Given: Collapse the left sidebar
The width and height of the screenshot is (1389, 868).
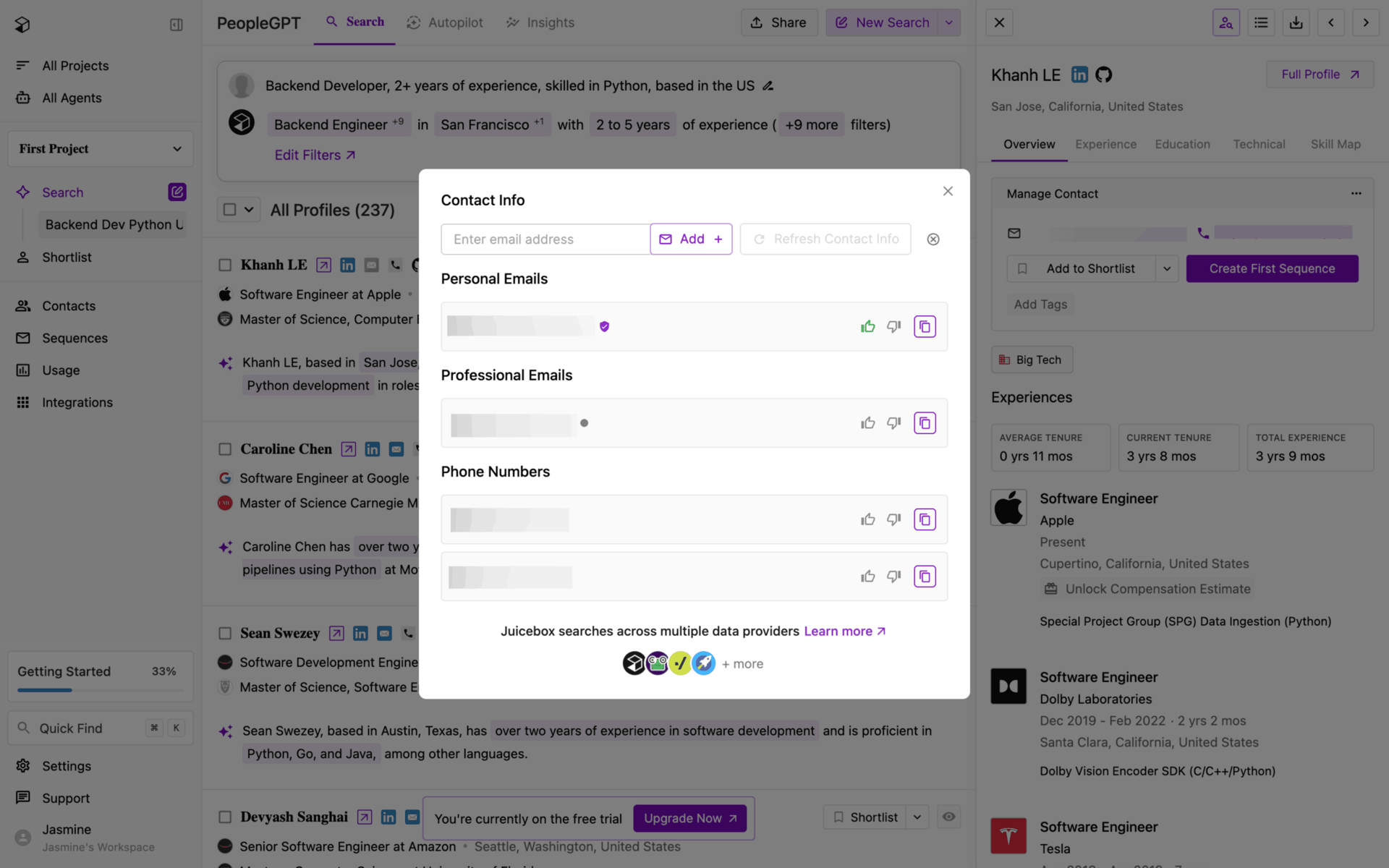Looking at the screenshot, I should tap(176, 25).
